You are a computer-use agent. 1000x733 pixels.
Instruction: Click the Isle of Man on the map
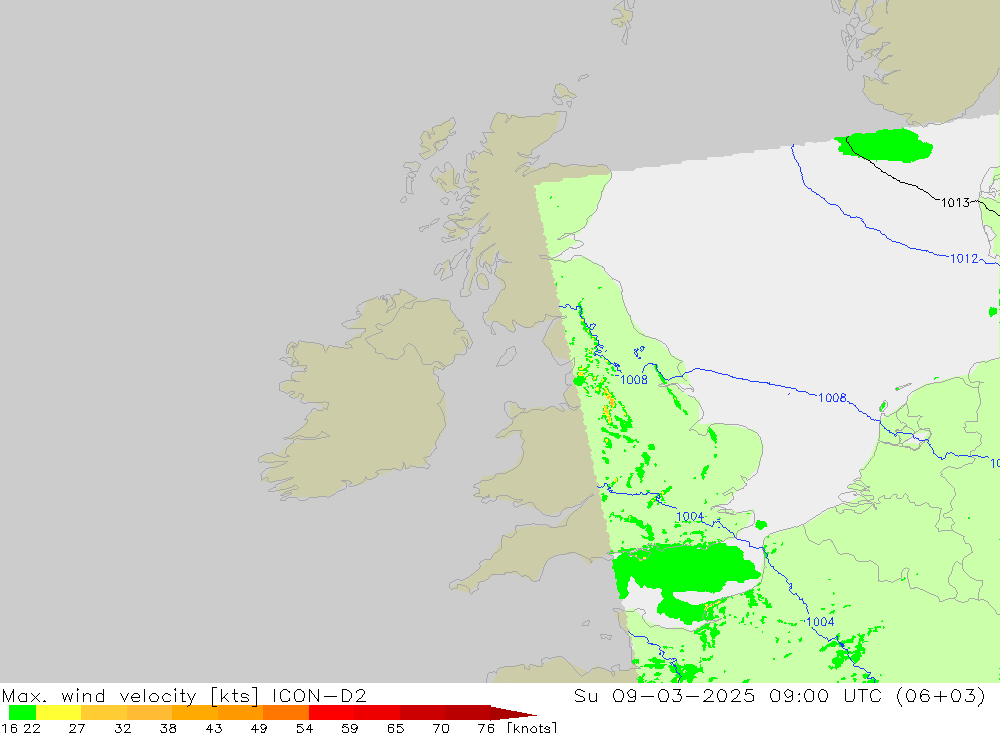tap(506, 357)
